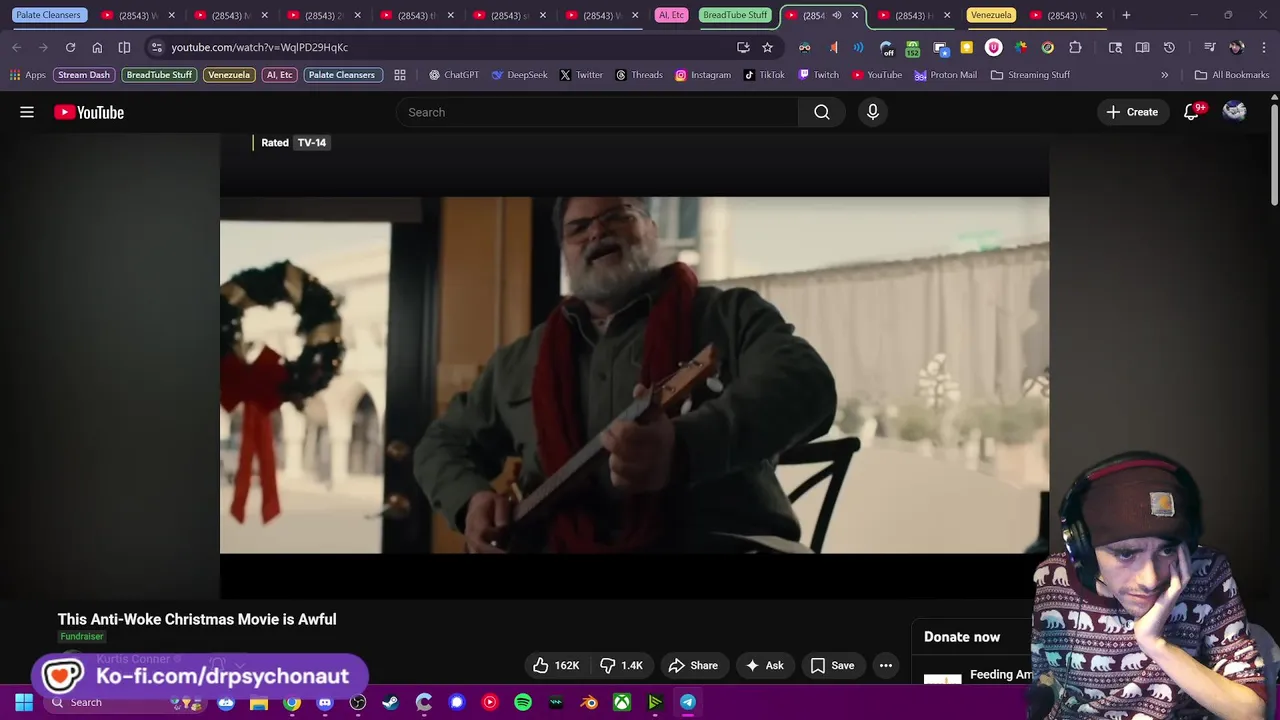Open the split view icon beside home
This screenshot has height=720, width=1280.
point(124,47)
